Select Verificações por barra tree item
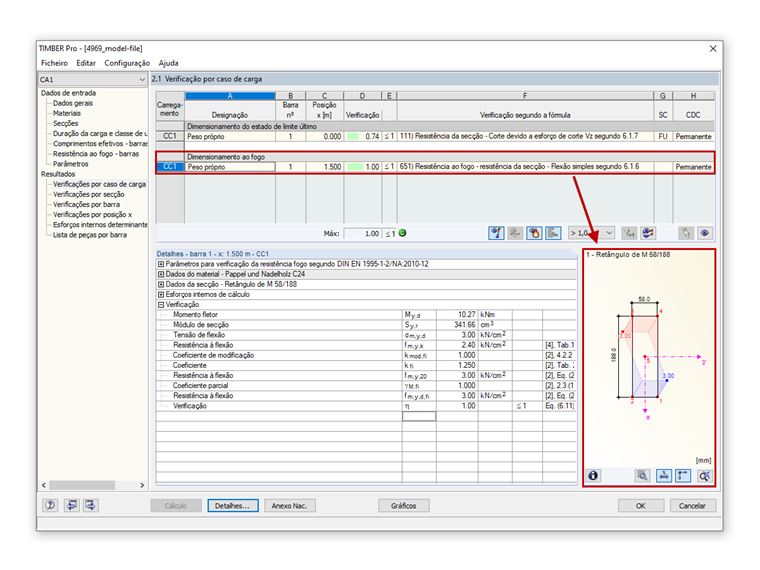Screen dimensions: 760x570 coord(86,205)
